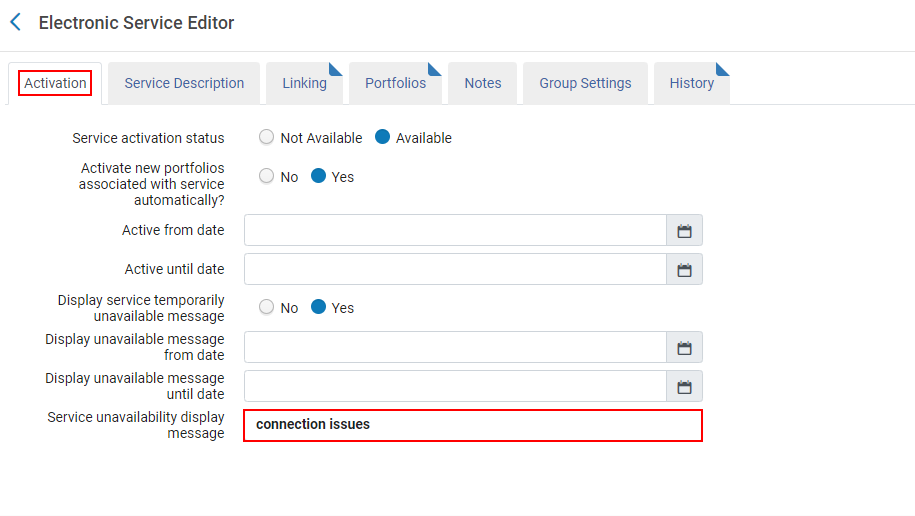
Task: Open calendar picker for Active until date
Action: [x=684, y=270]
